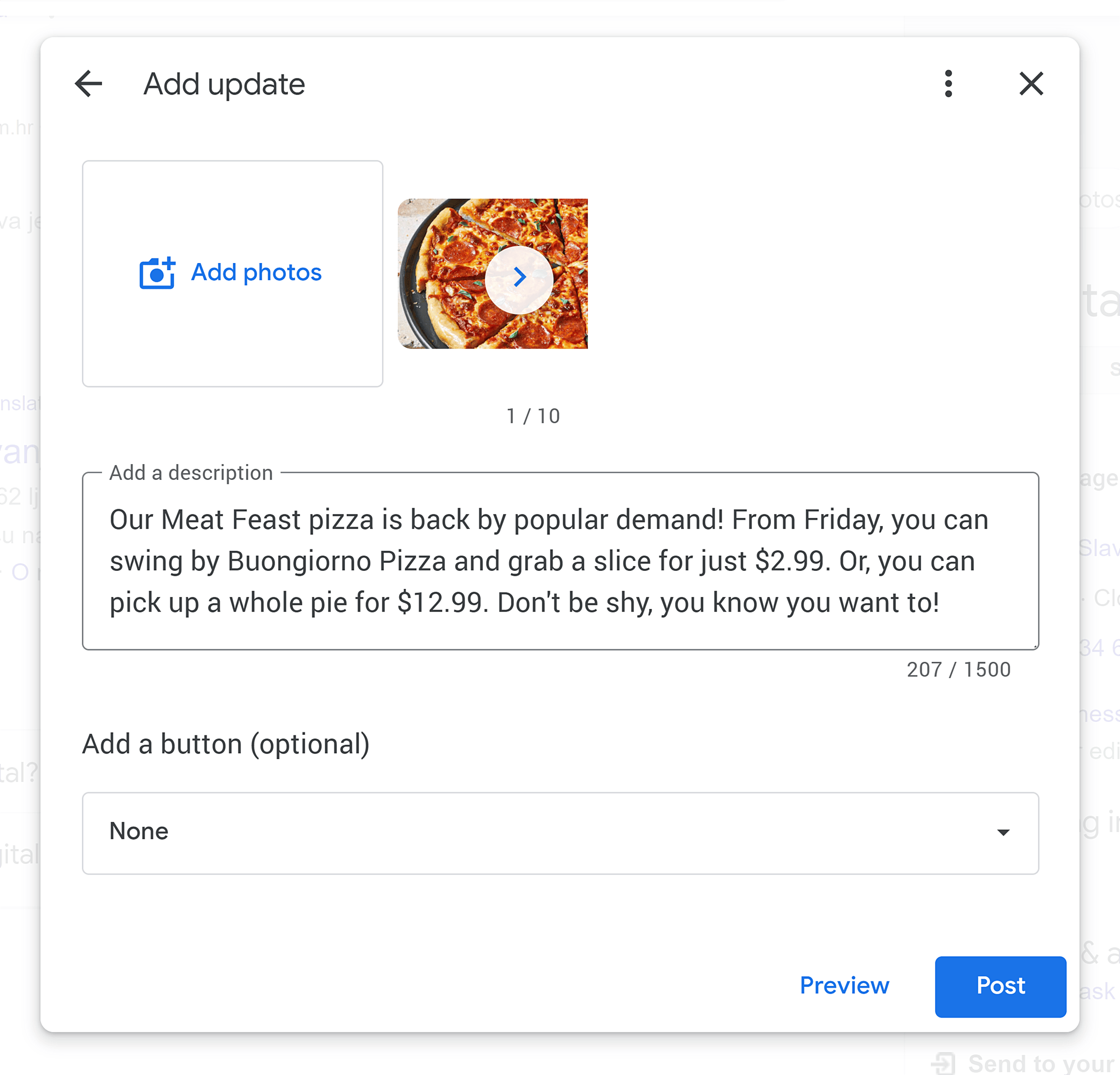Click the '1 / 10' photo counter
This screenshot has height=1075, width=1120.
click(533, 416)
